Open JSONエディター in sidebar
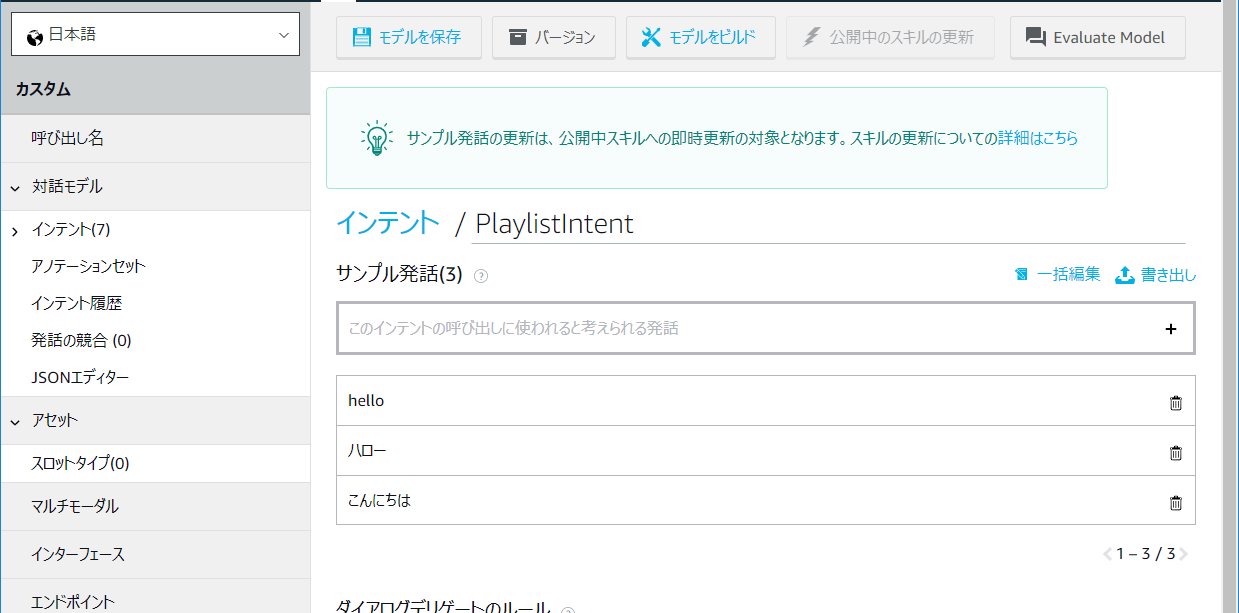The image size is (1239, 613). (x=80, y=377)
